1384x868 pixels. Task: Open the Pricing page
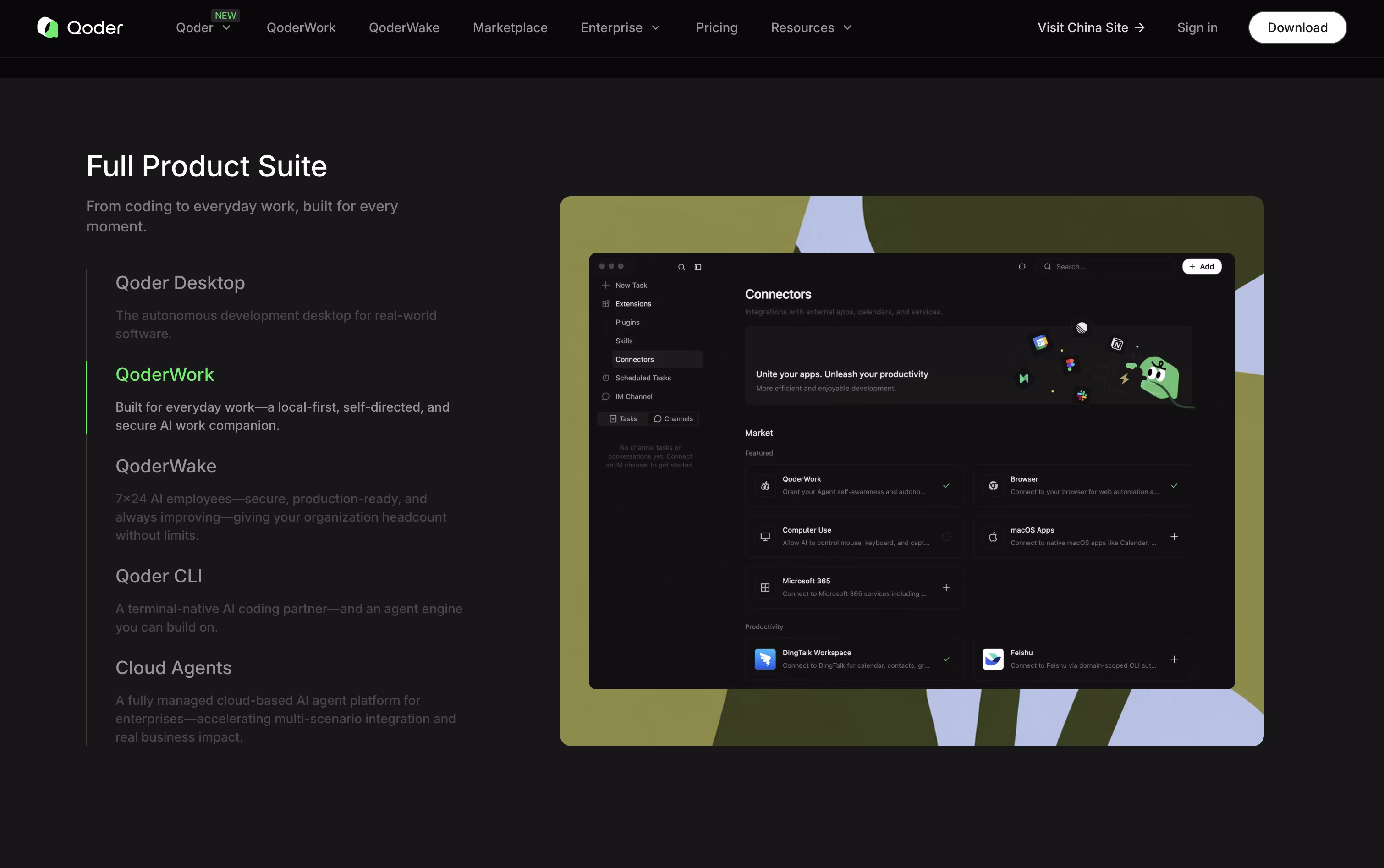click(x=716, y=27)
